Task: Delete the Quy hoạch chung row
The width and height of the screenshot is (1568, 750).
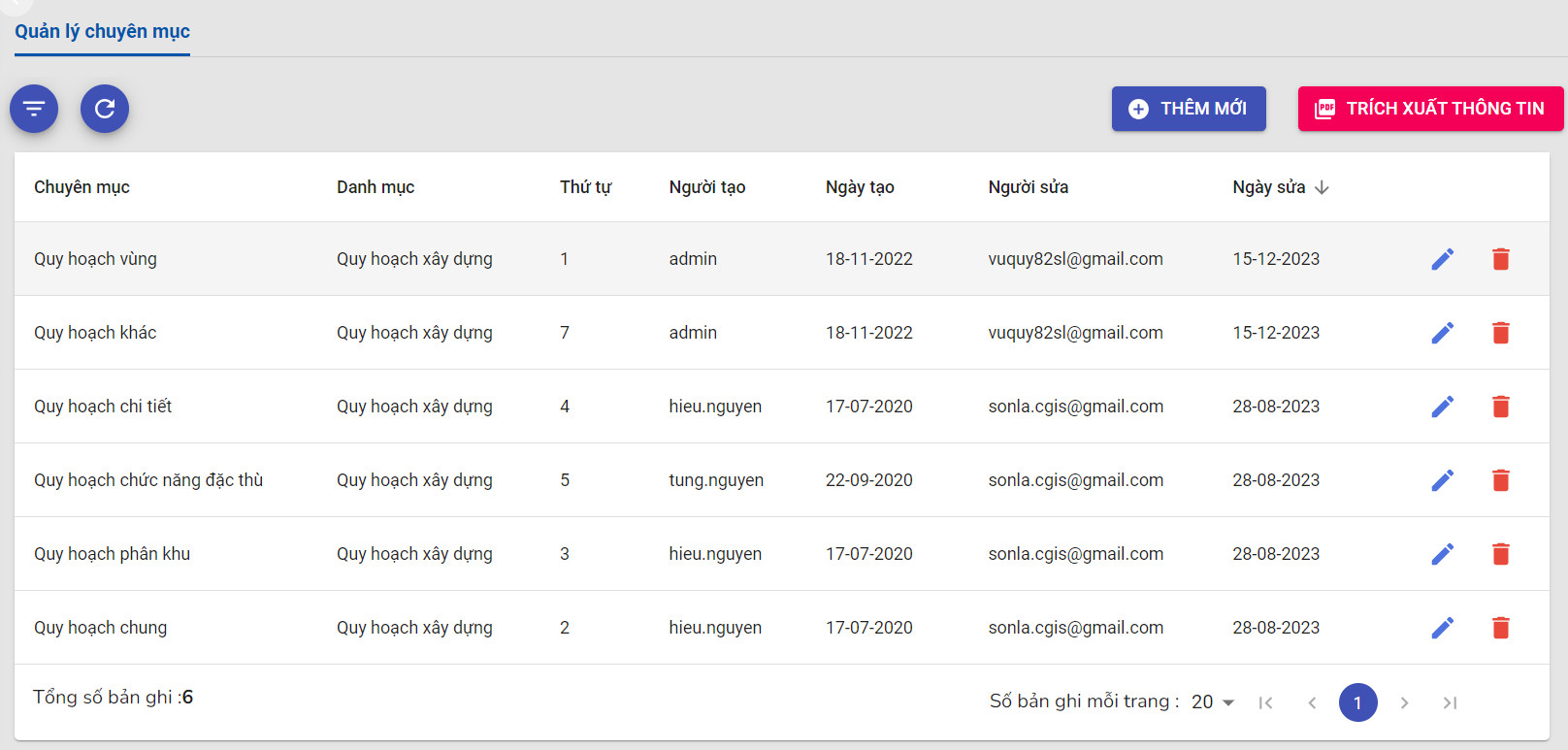Action: pos(1501,628)
